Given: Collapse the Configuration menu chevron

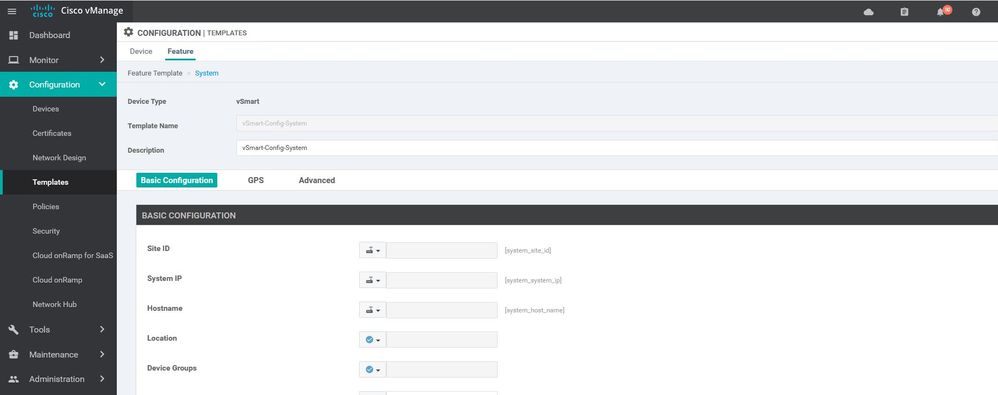Looking at the screenshot, I should pos(102,84).
